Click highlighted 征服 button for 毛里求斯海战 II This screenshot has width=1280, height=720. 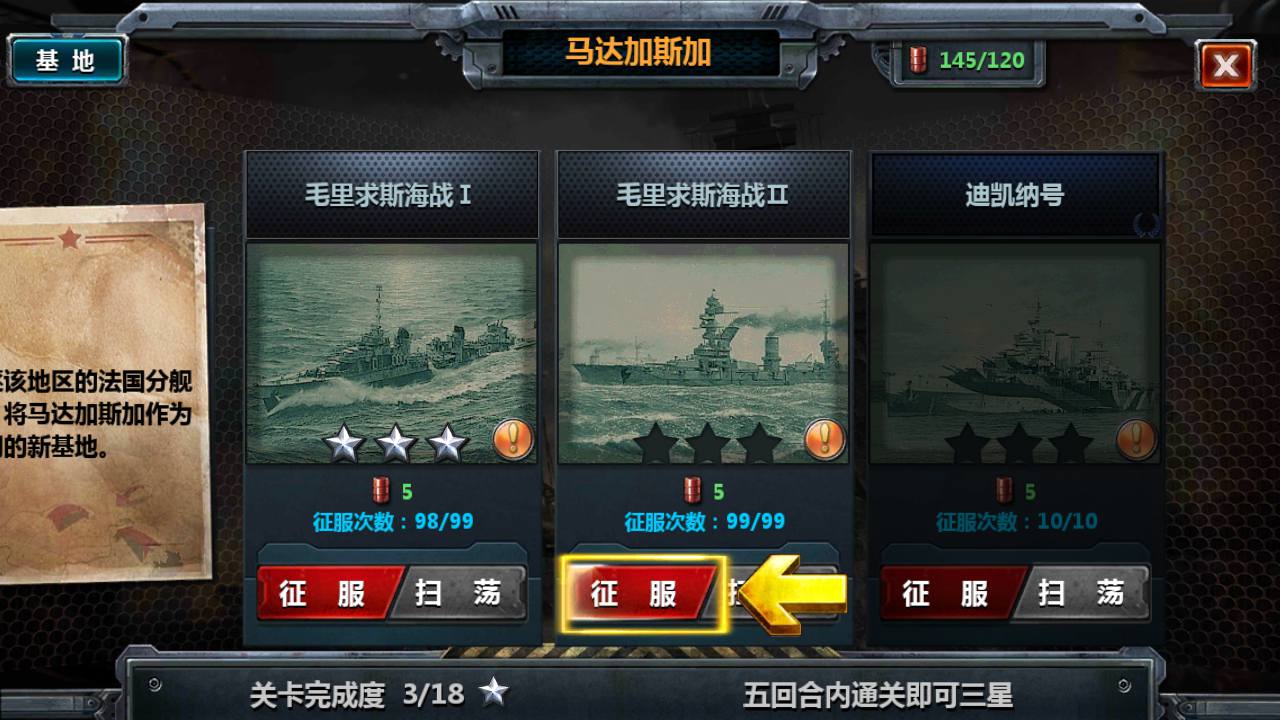point(641,594)
